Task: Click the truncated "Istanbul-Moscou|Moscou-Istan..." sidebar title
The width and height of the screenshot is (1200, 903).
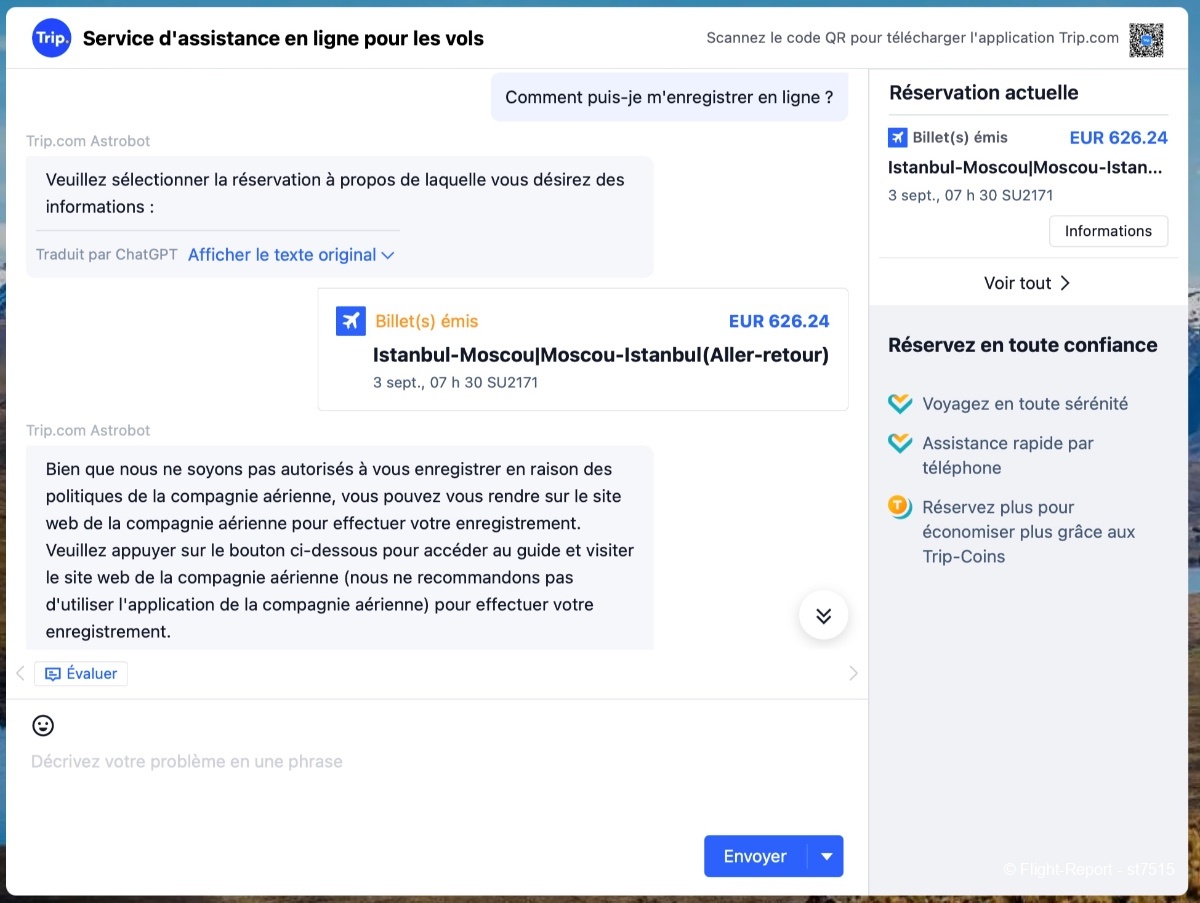Action: (x=1026, y=167)
